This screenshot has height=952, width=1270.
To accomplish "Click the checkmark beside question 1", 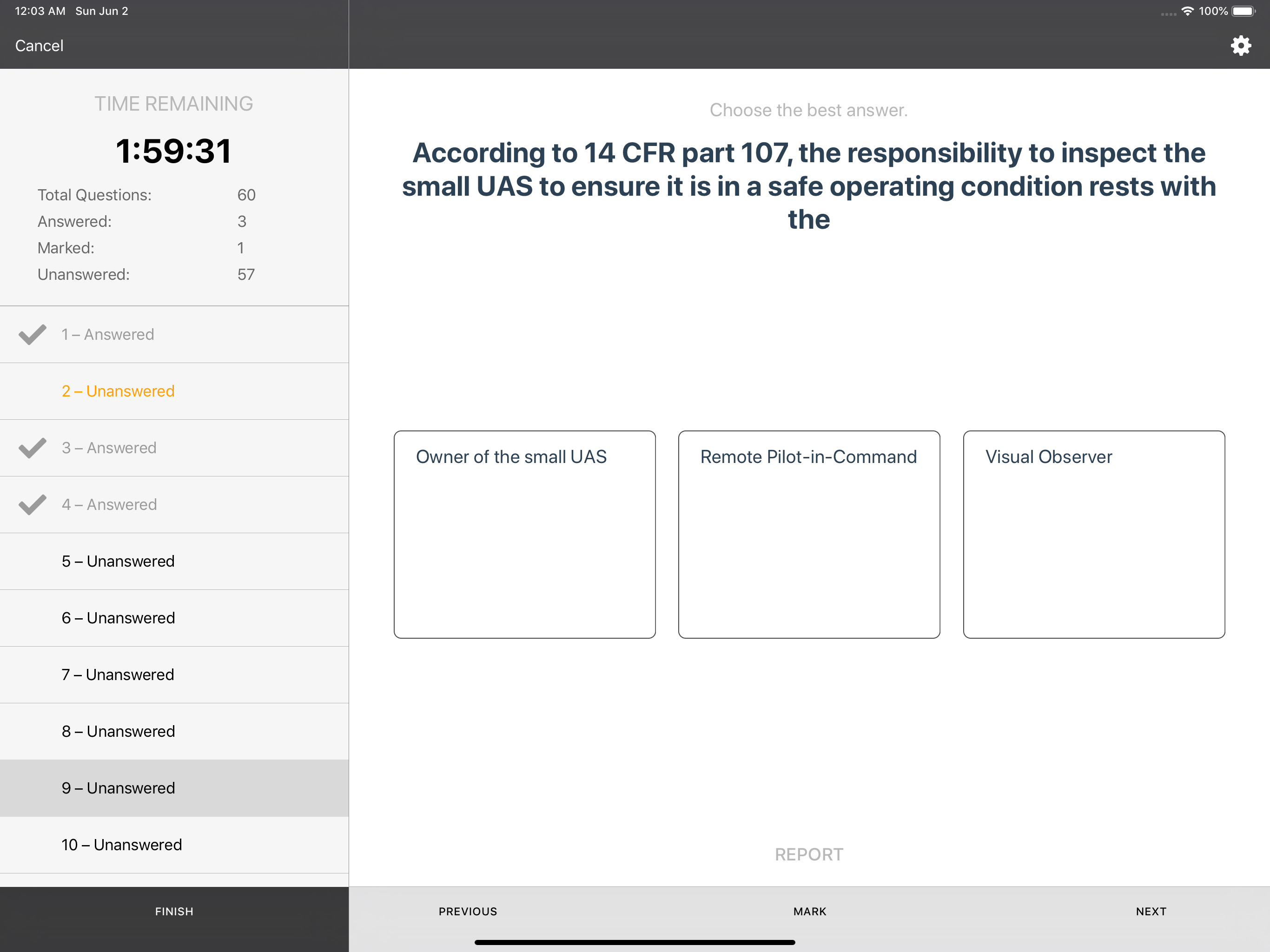I will [x=33, y=335].
